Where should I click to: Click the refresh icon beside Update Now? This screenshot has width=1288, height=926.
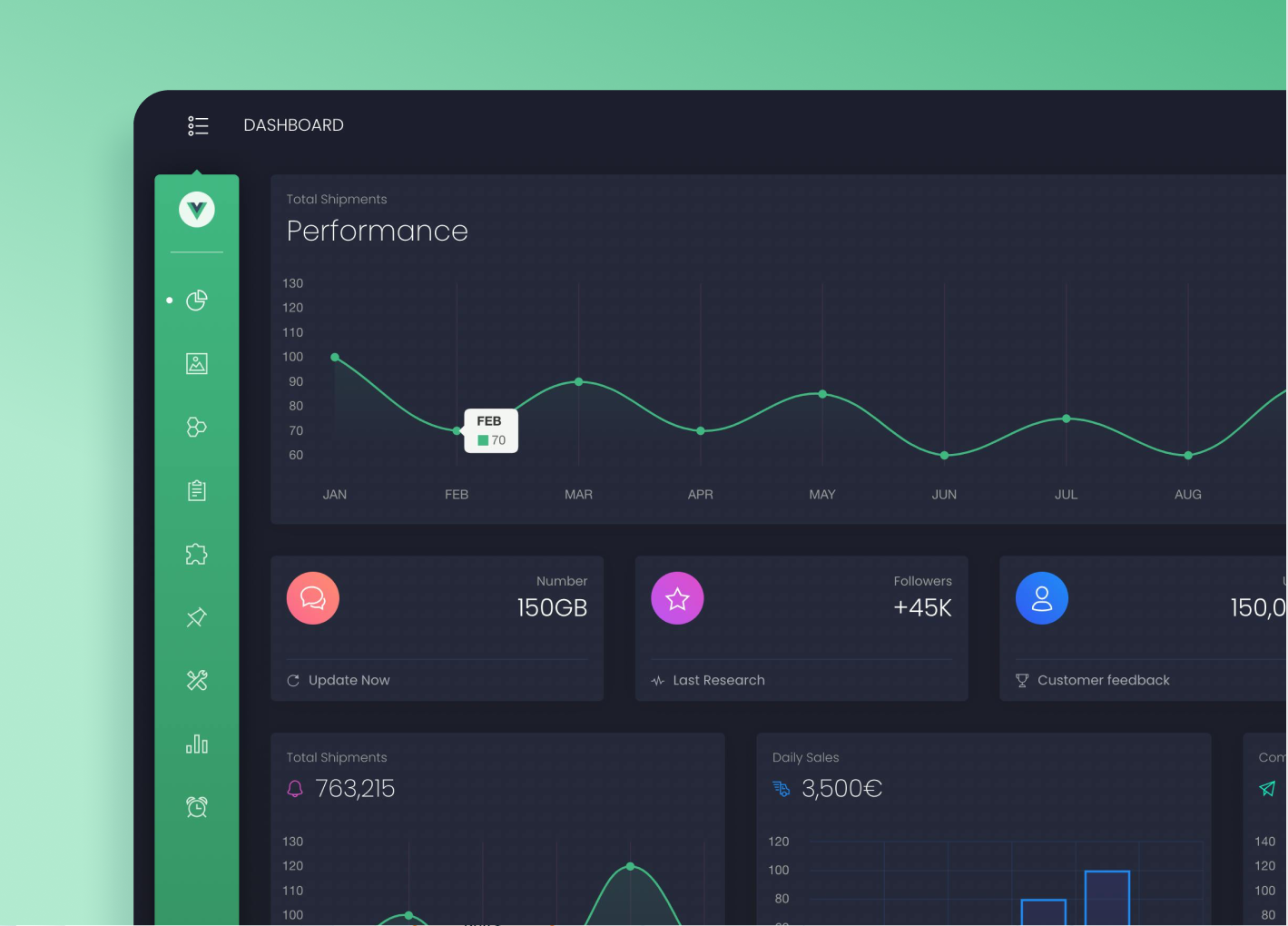click(x=293, y=681)
